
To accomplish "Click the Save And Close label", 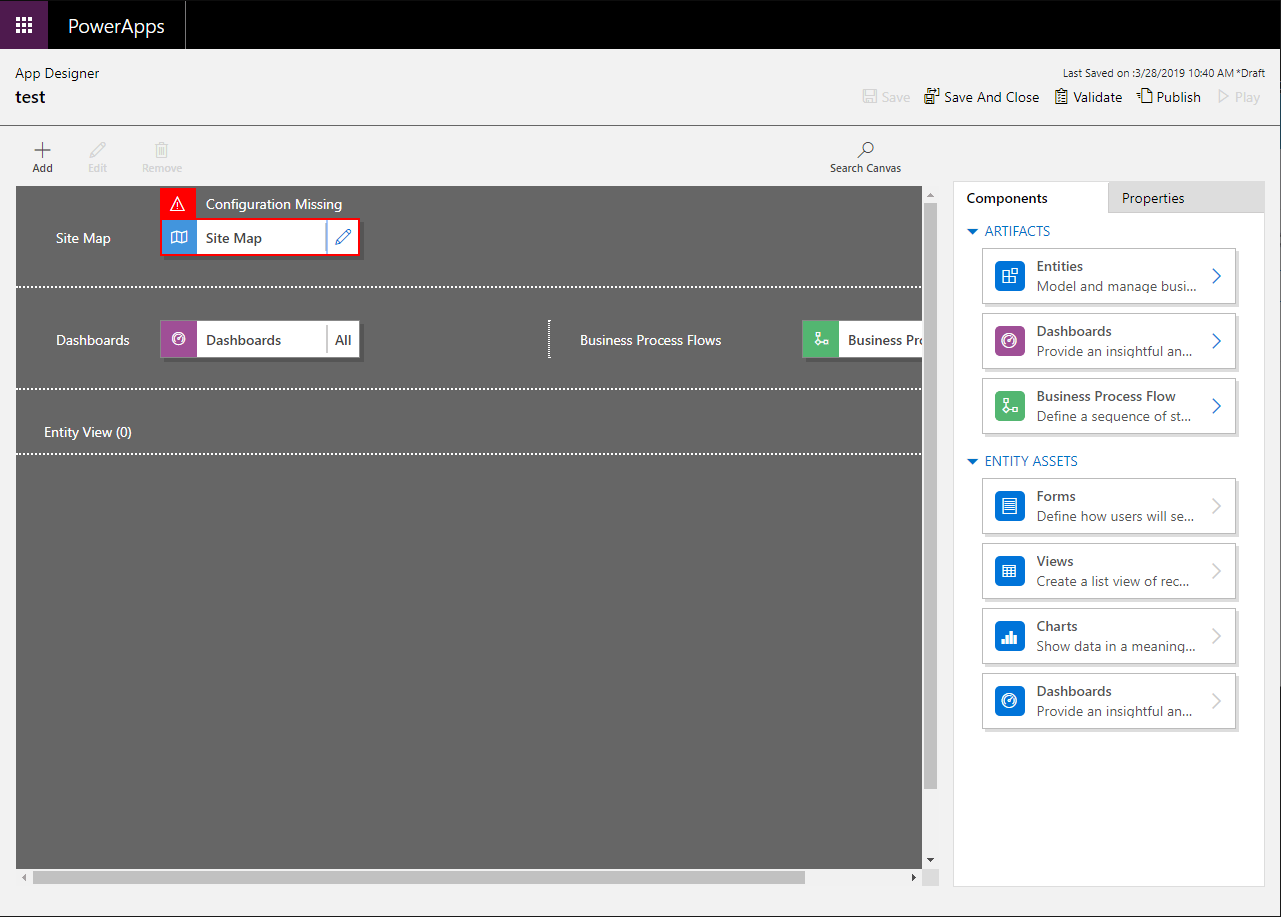I will [992, 97].
